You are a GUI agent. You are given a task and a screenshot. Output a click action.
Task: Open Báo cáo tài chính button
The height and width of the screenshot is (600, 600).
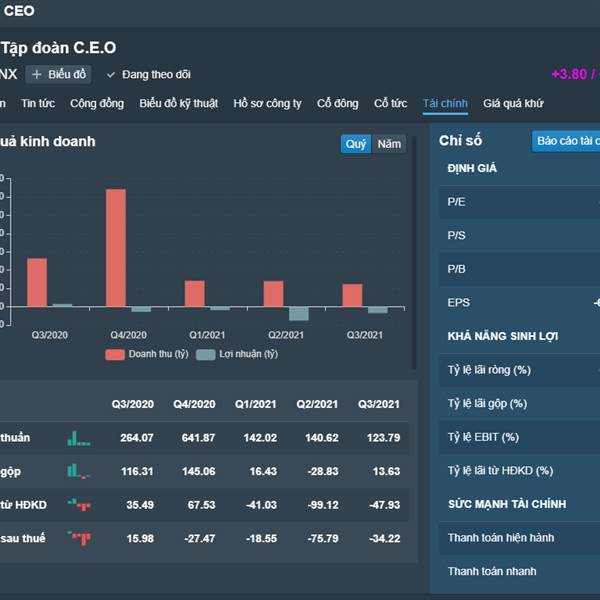pyautogui.click(x=566, y=141)
